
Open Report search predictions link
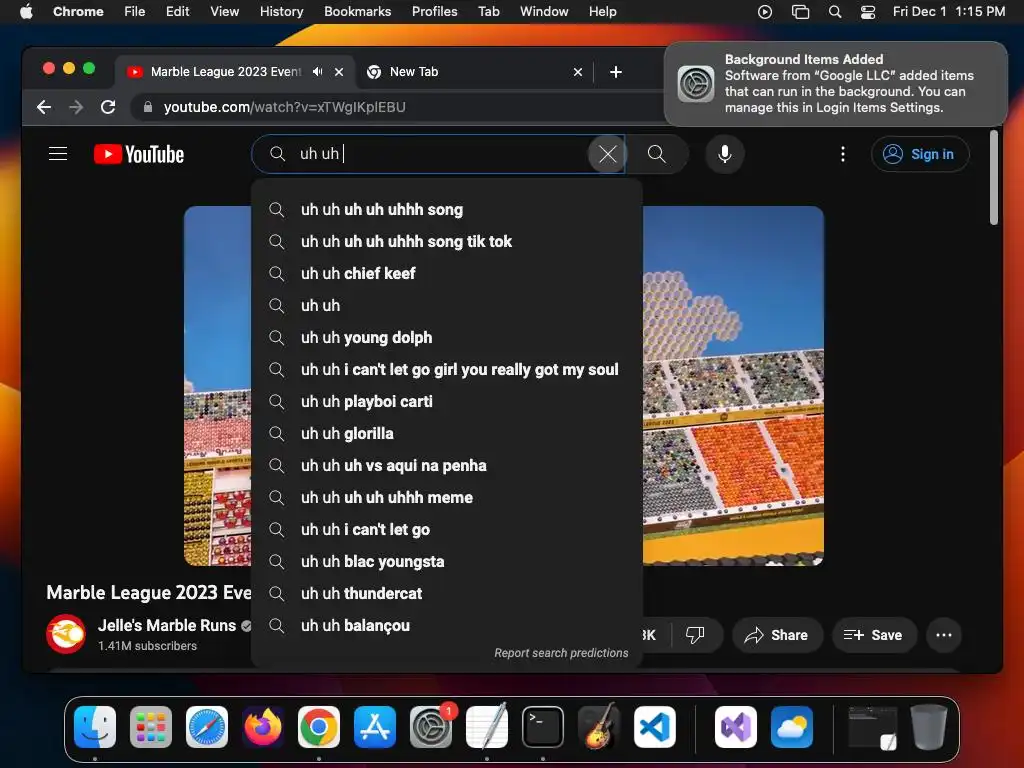561,653
